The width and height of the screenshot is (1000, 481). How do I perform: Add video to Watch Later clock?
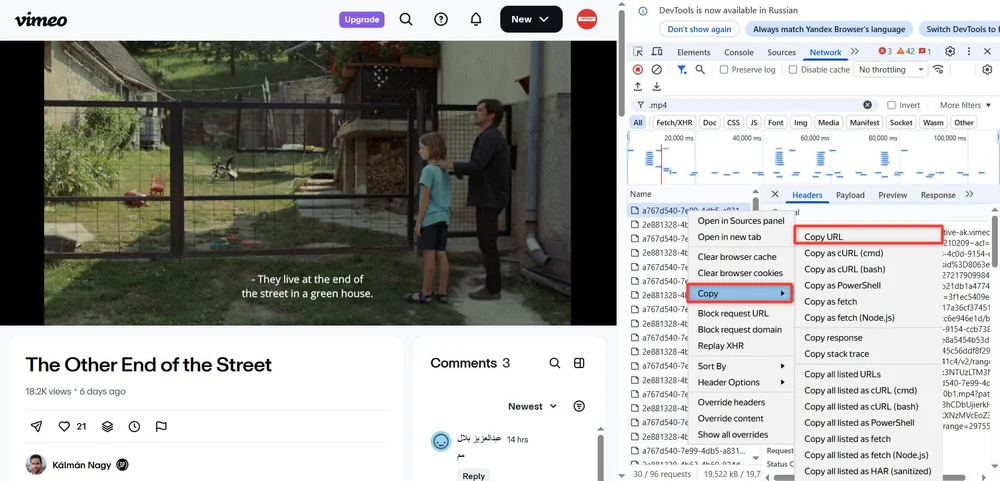(134, 426)
